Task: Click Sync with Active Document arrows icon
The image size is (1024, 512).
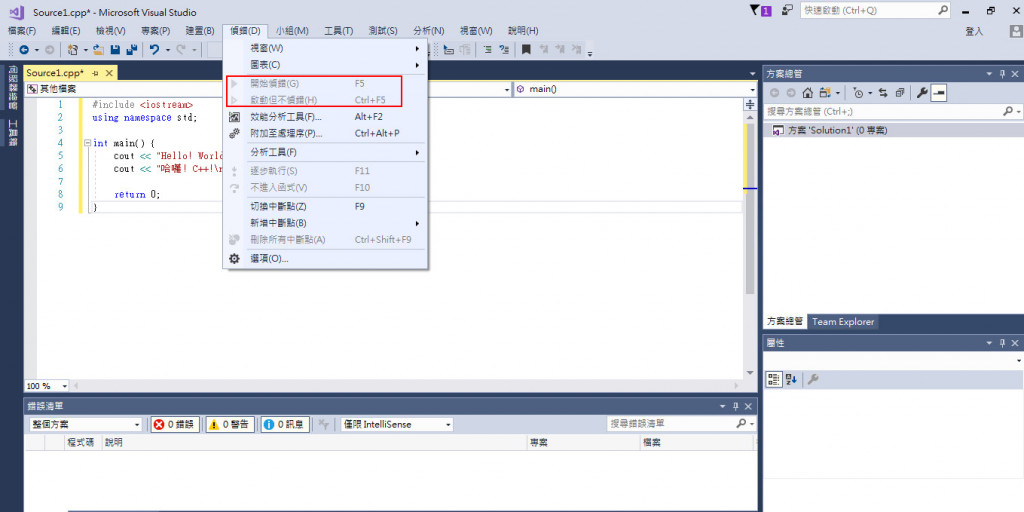Action: [884, 93]
